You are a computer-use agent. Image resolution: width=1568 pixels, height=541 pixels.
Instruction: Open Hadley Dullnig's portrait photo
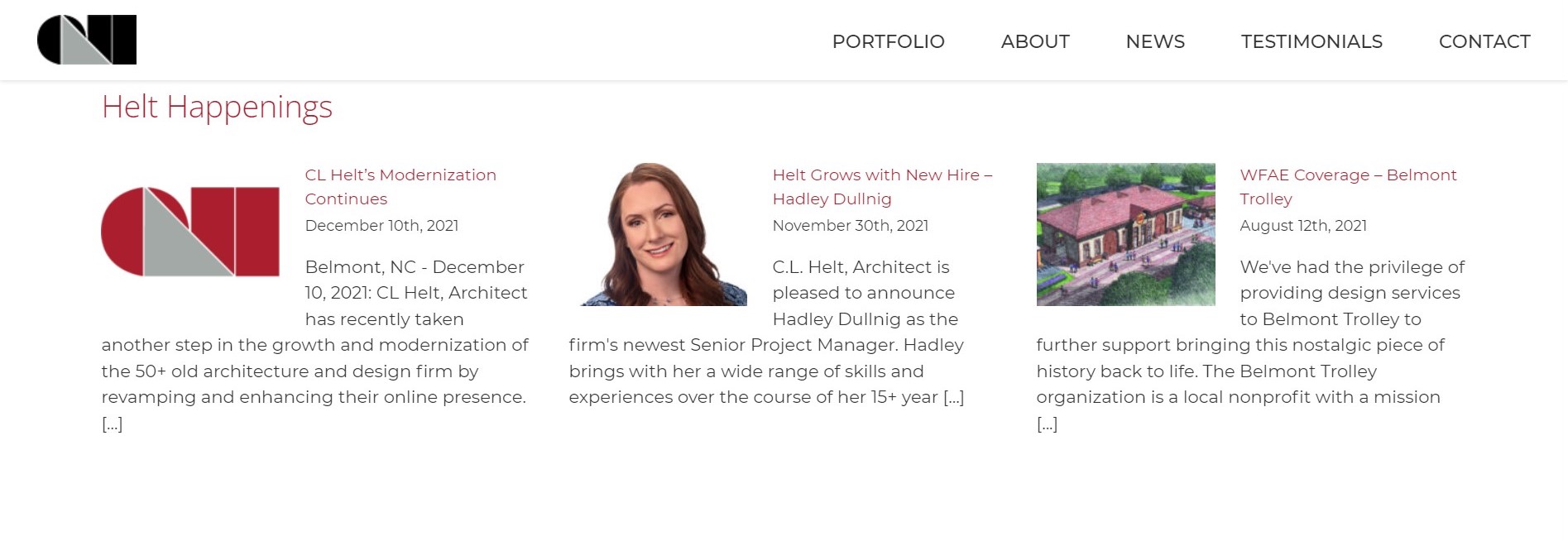658,234
